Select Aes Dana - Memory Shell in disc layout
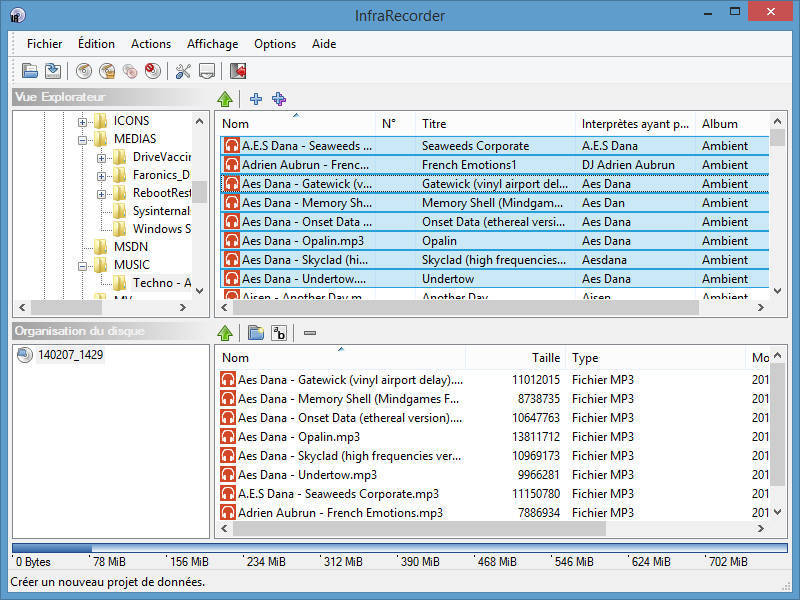 (494, 399)
